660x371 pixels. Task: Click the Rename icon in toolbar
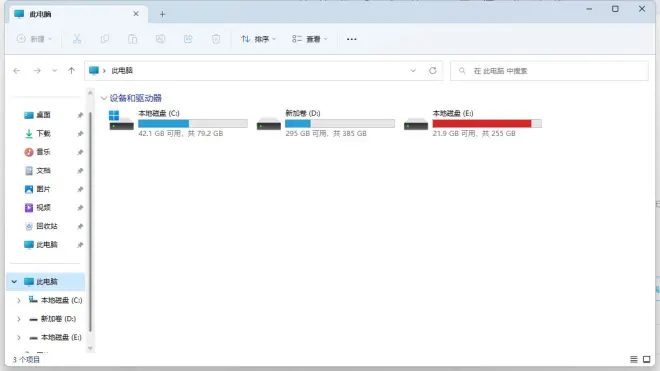click(x=160, y=39)
